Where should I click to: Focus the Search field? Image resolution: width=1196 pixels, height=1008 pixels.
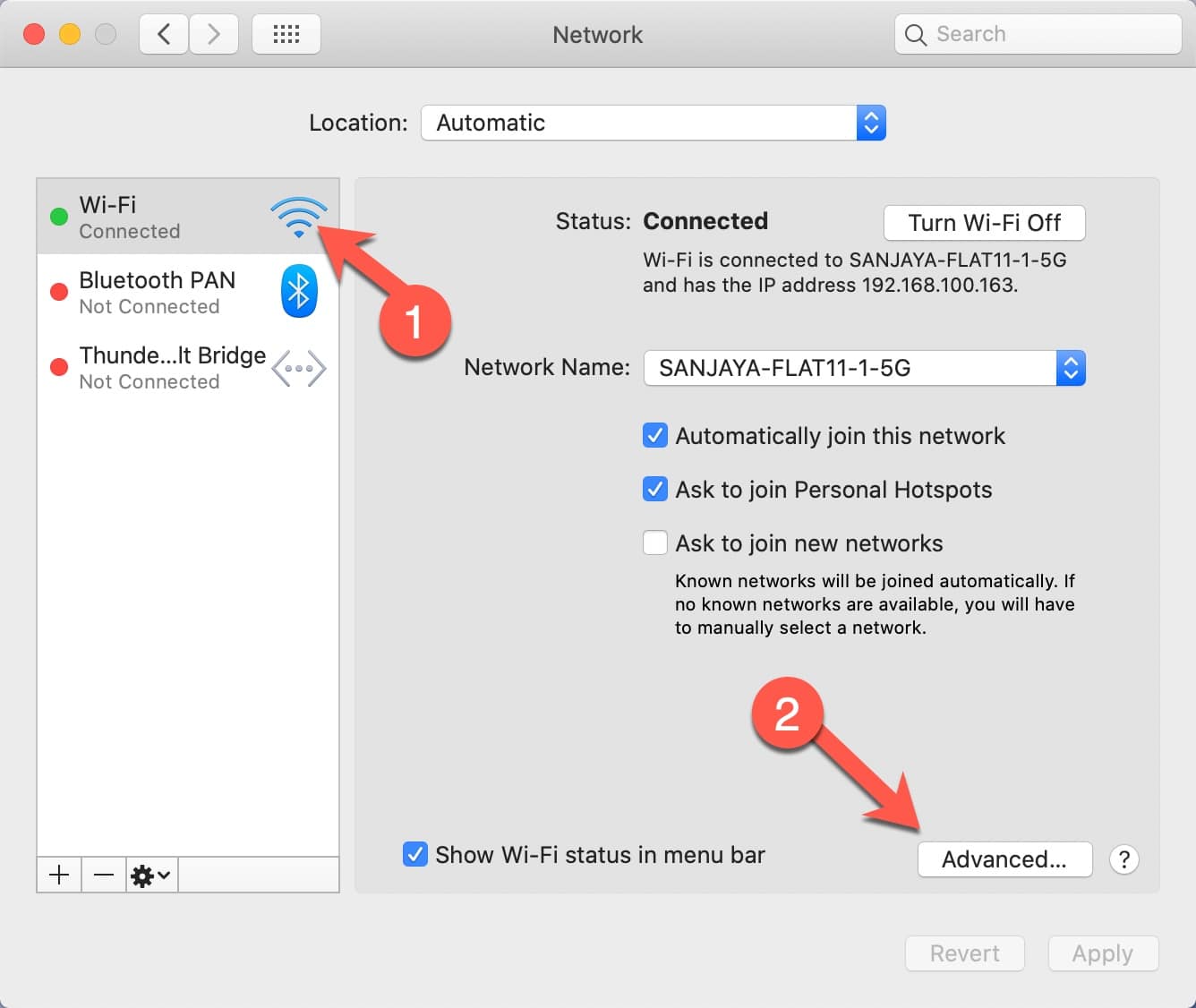pyautogui.click(x=1038, y=35)
